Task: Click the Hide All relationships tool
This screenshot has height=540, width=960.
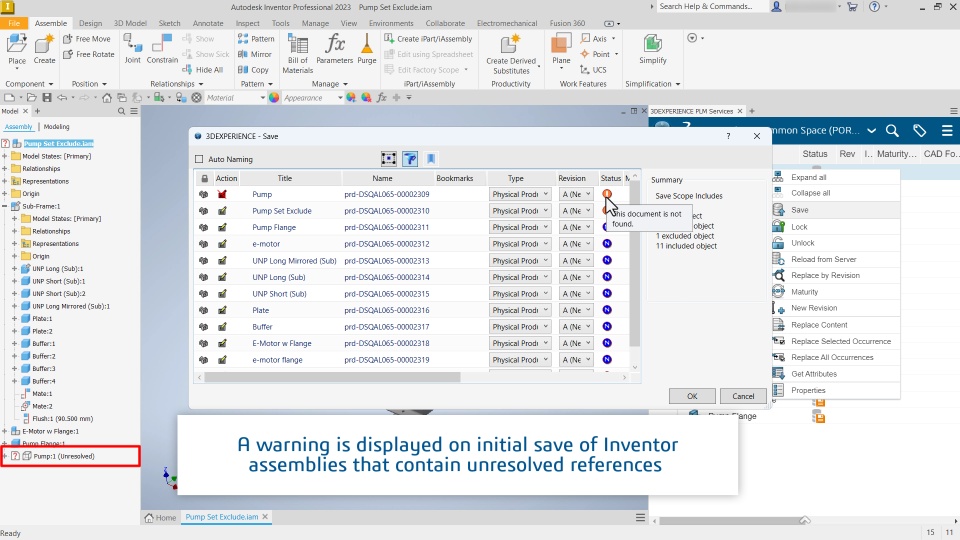Action: point(203,70)
